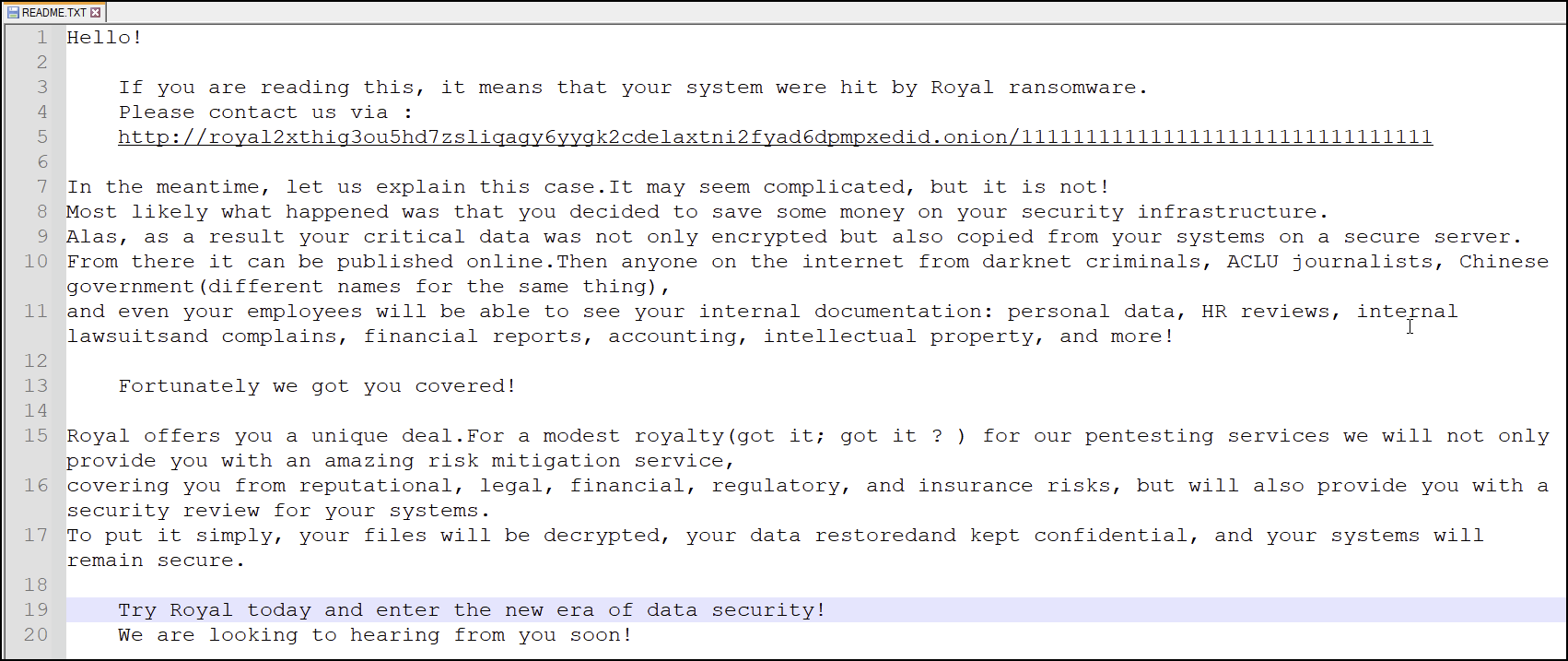Select line number 20 in the gutter
1568x661 pixels.
(36, 635)
